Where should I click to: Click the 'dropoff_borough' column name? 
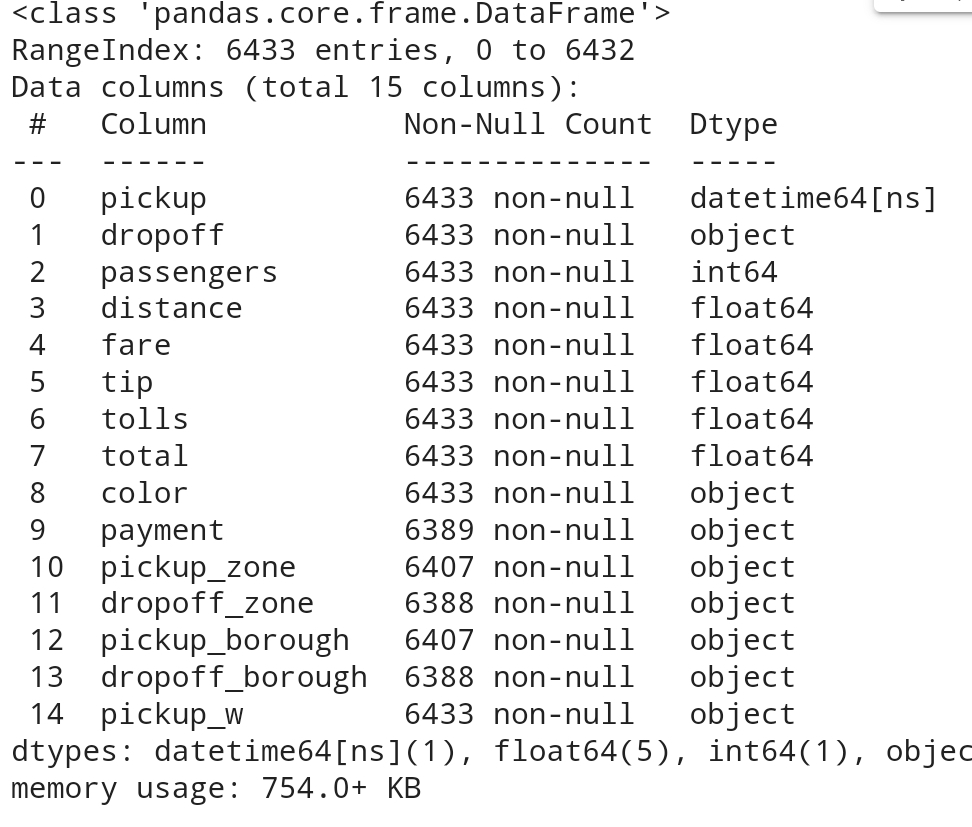tap(234, 678)
